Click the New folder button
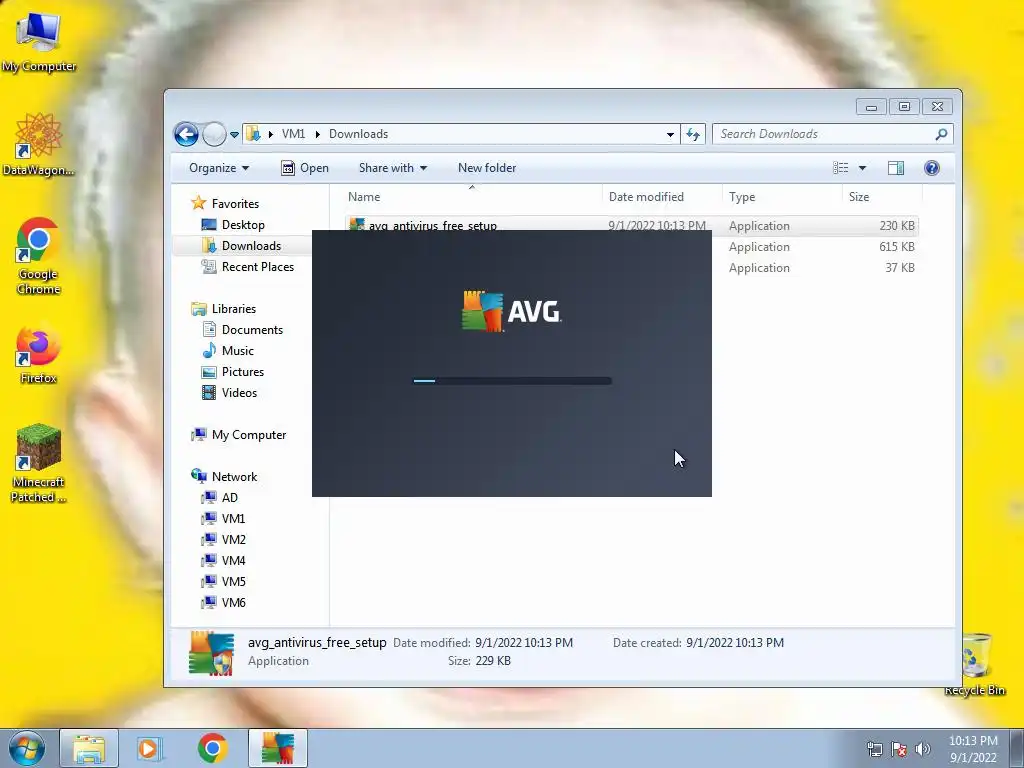Viewport: 1024px width, 768px height. pos(487,168)
